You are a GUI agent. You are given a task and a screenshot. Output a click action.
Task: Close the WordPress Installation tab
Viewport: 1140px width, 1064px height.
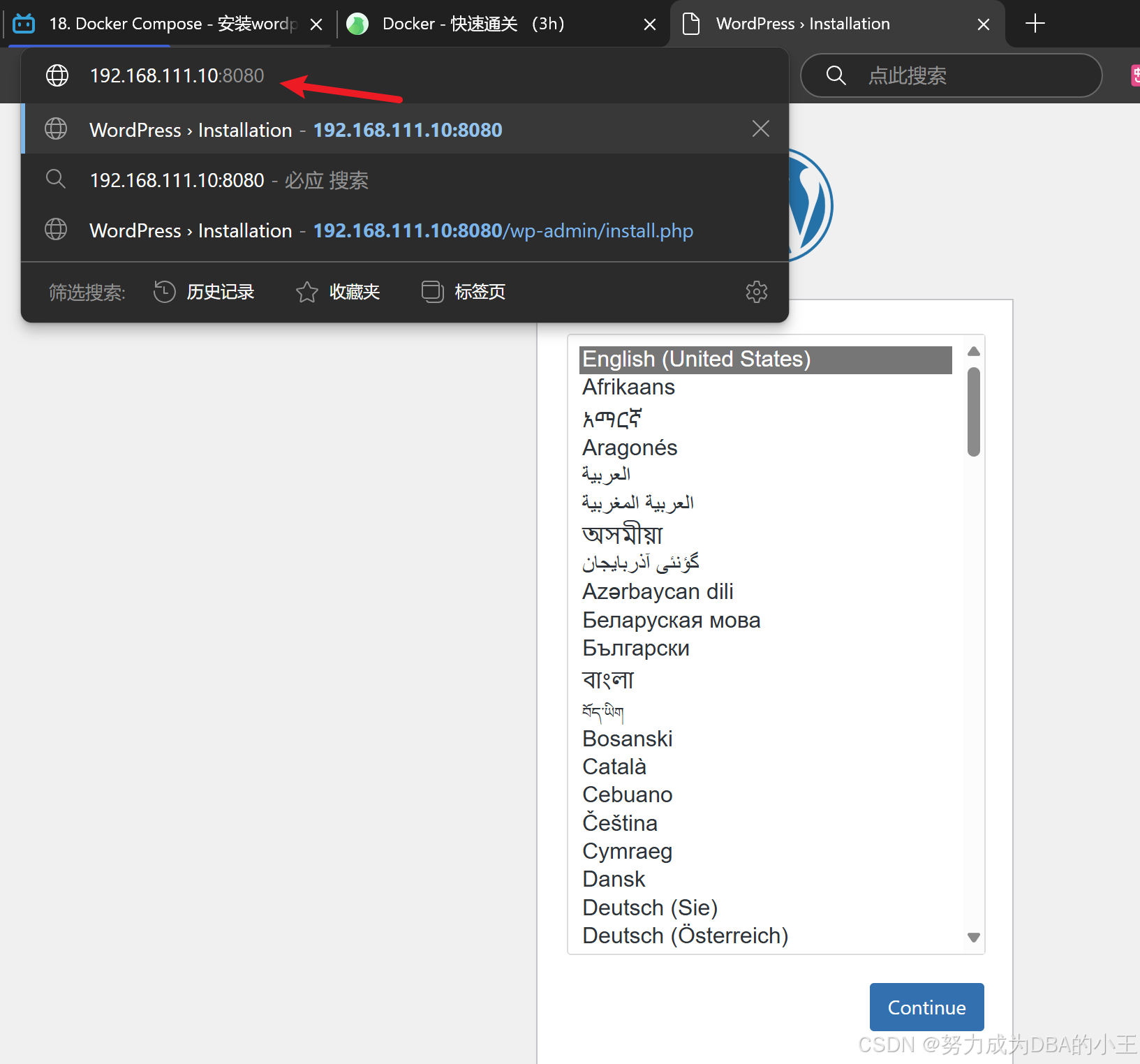[984, 24]
